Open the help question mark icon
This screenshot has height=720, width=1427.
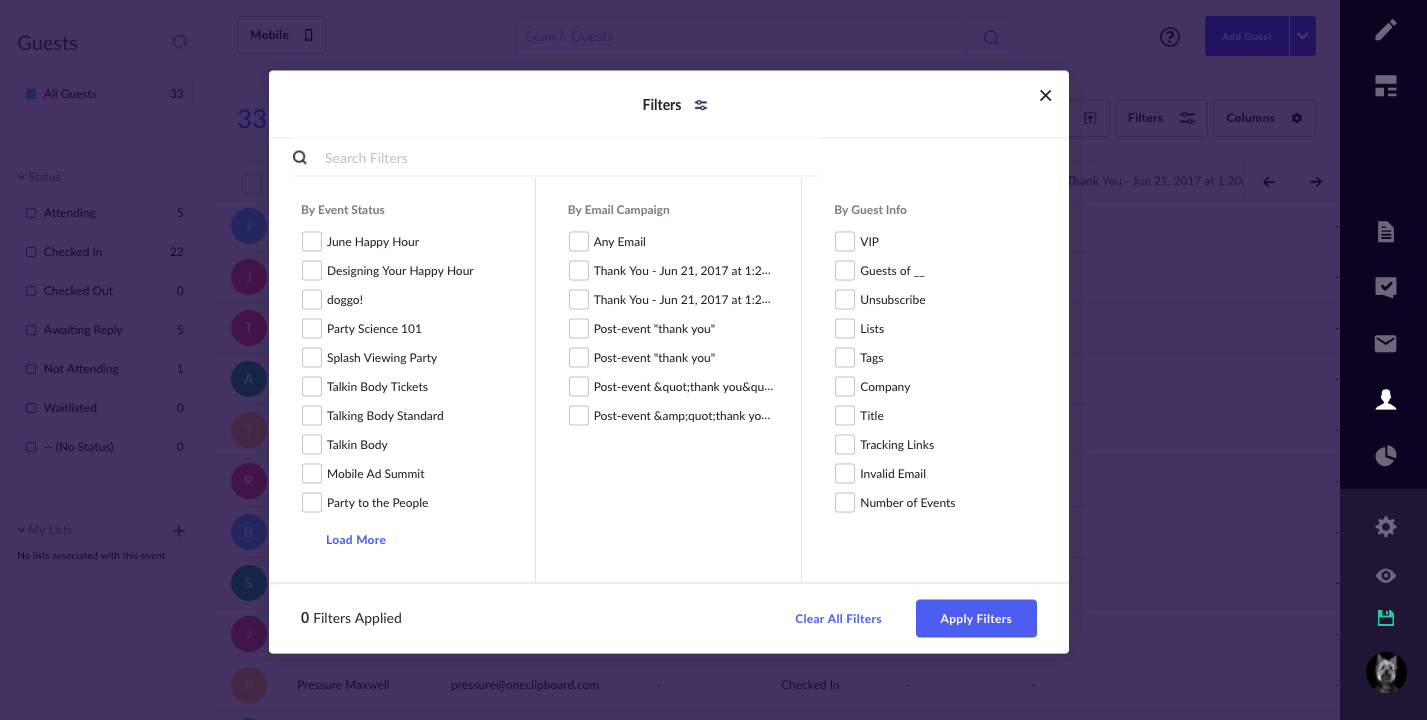pos(1170,37)
